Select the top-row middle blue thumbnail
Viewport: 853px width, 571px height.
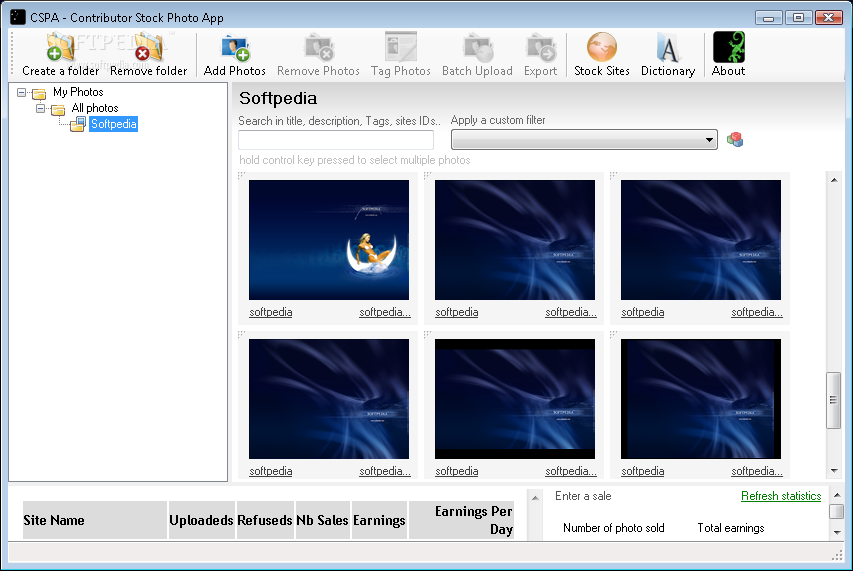pos(515,240)
